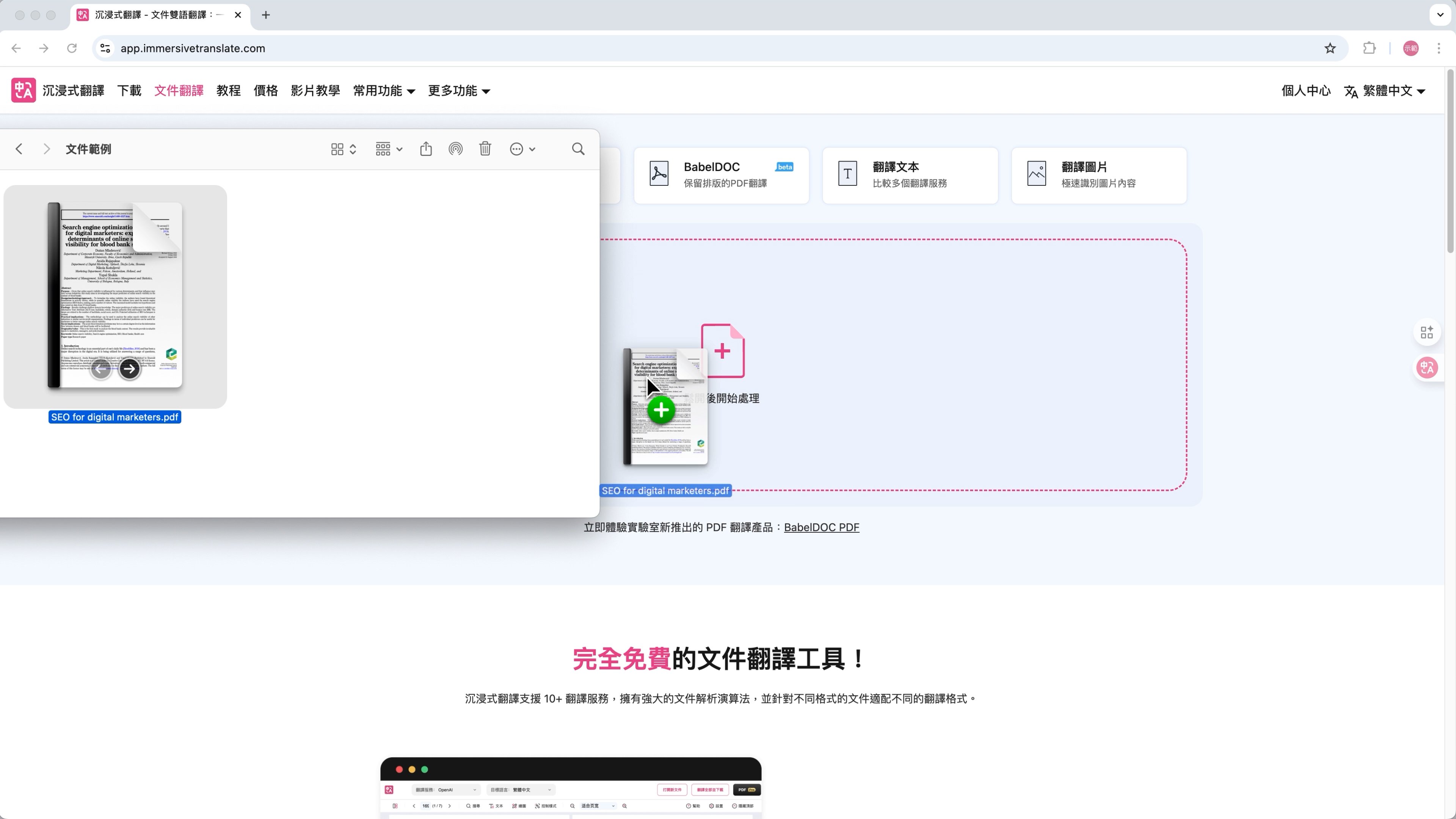Open the browser extensions puzzle icon

coord(1369,48)
